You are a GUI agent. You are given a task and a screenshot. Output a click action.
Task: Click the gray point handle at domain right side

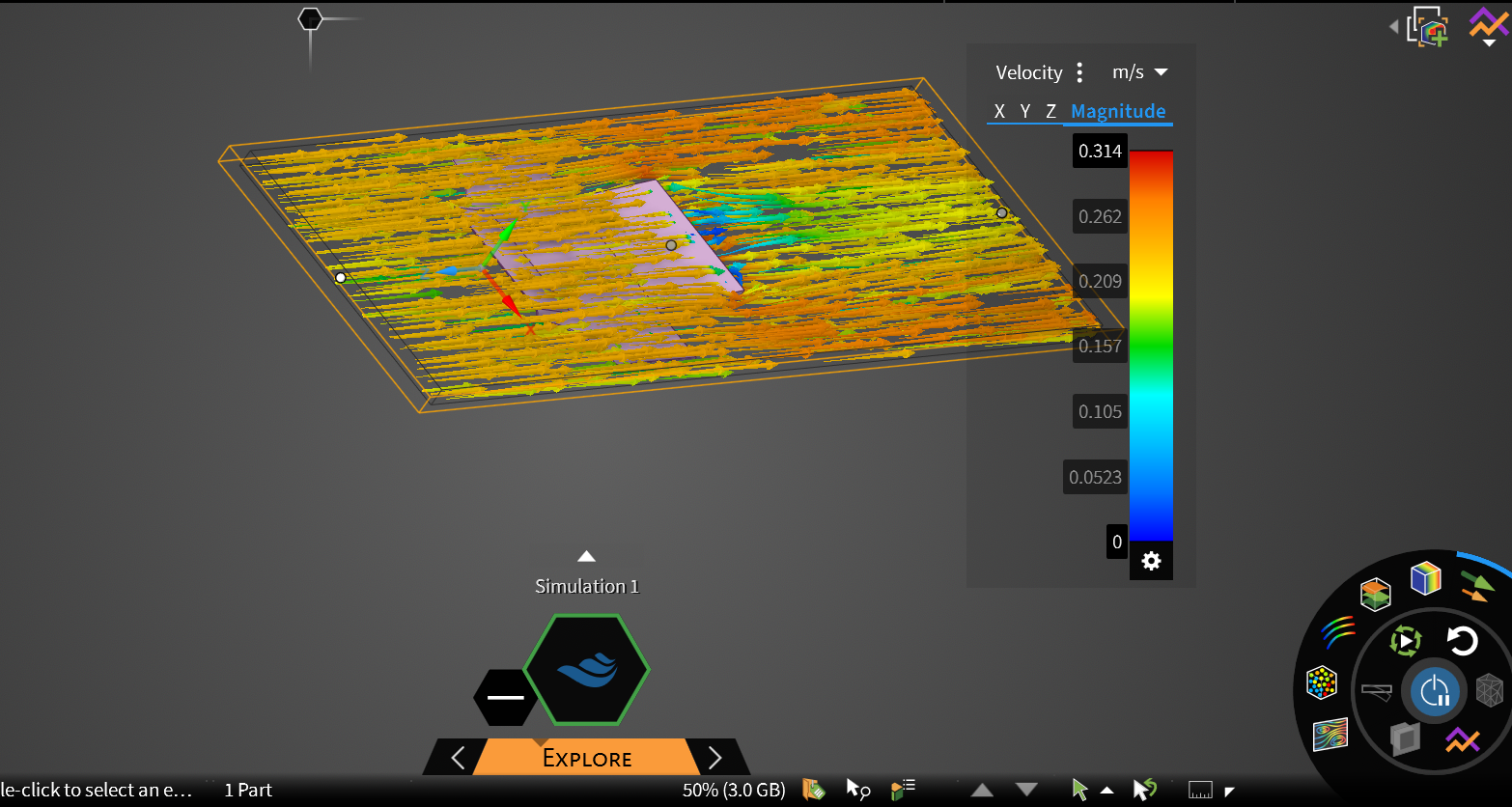[x=1002, y=212]
